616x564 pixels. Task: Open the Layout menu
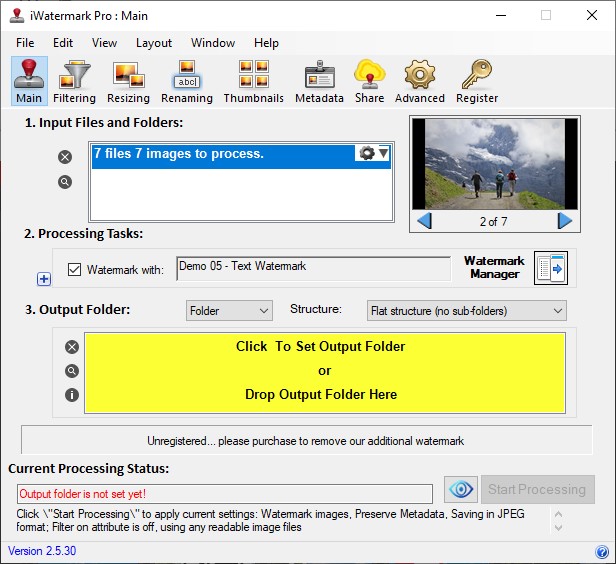tap(154, 42)
